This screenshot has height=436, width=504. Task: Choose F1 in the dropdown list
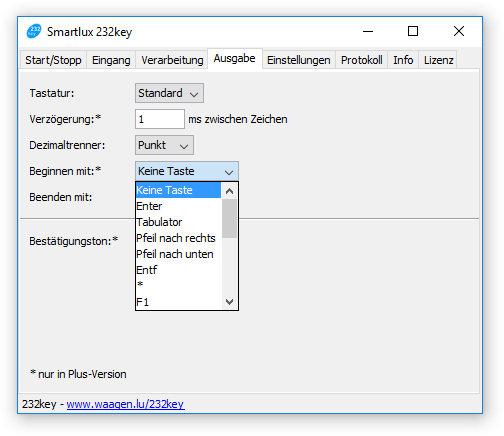[178, 302]
